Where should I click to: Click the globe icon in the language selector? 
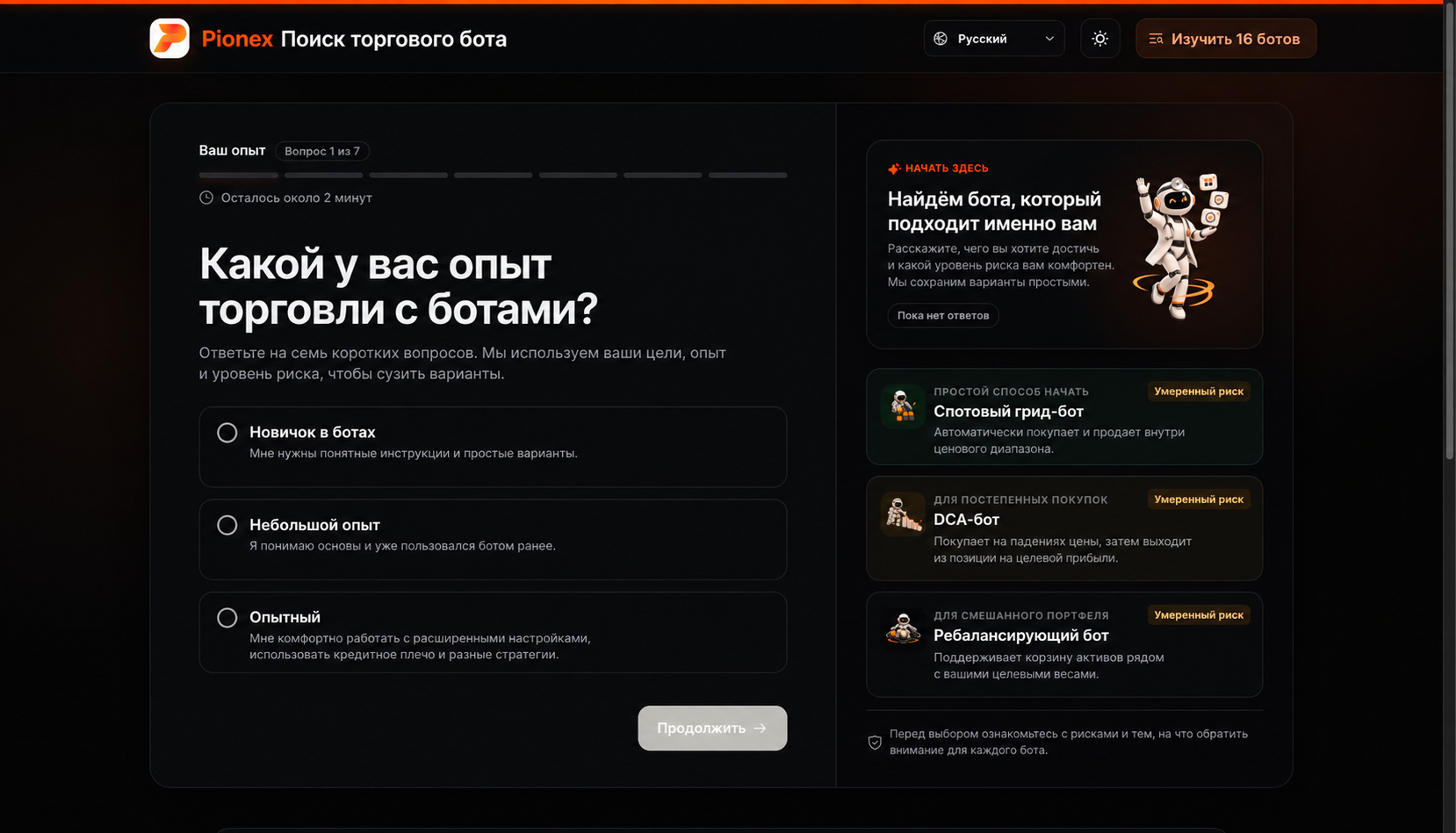(941, 39)
